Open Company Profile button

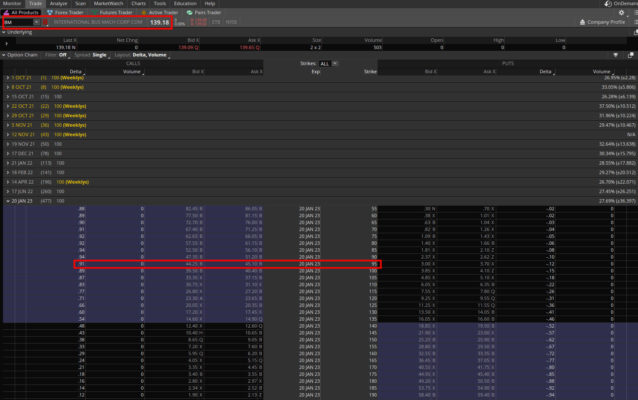[x=608, y=21]
